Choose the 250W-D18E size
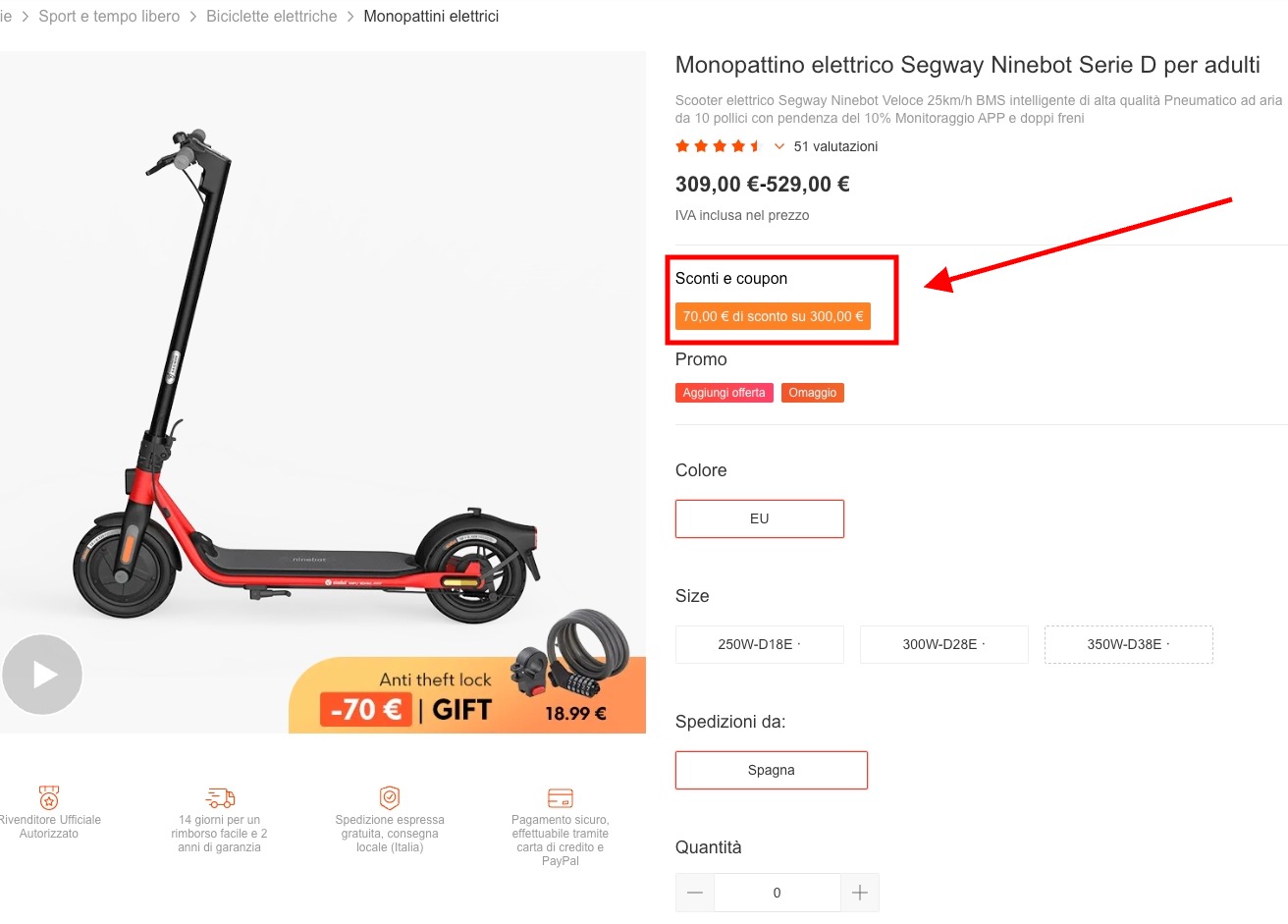Viewport: 1288px width, 924px height. pos(759,644)
